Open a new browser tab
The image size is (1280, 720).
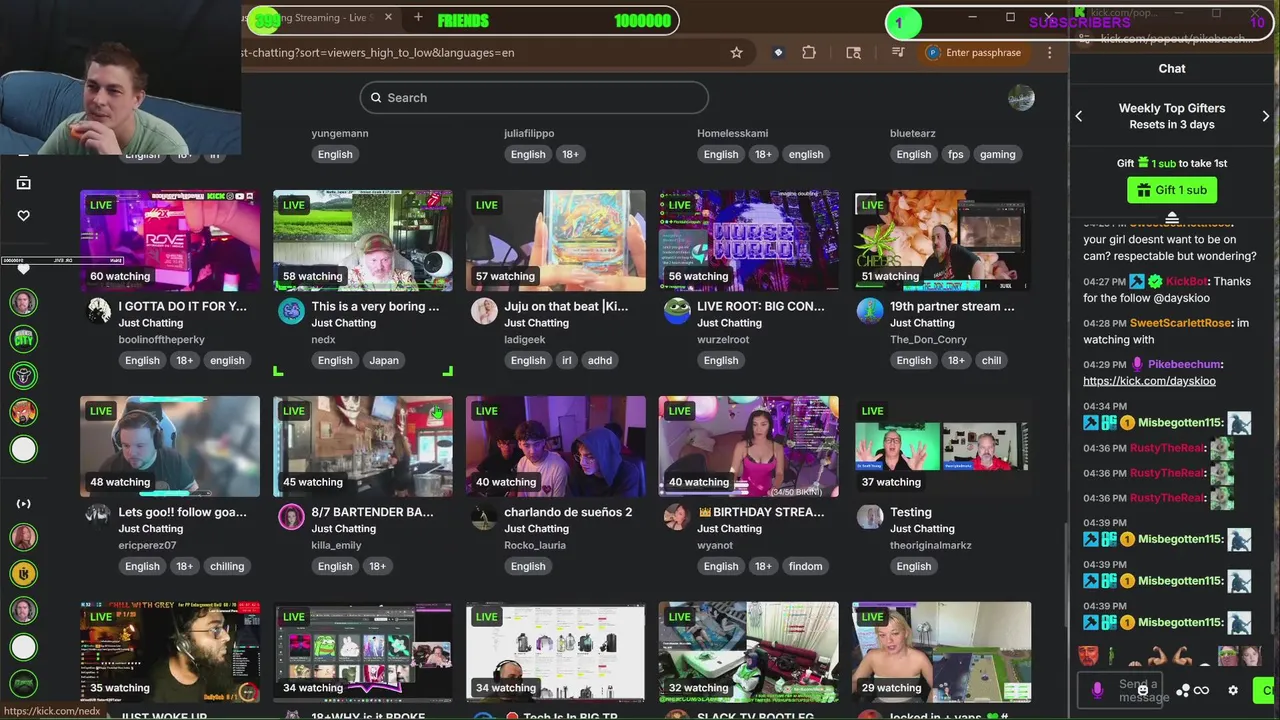click(418, 17)
